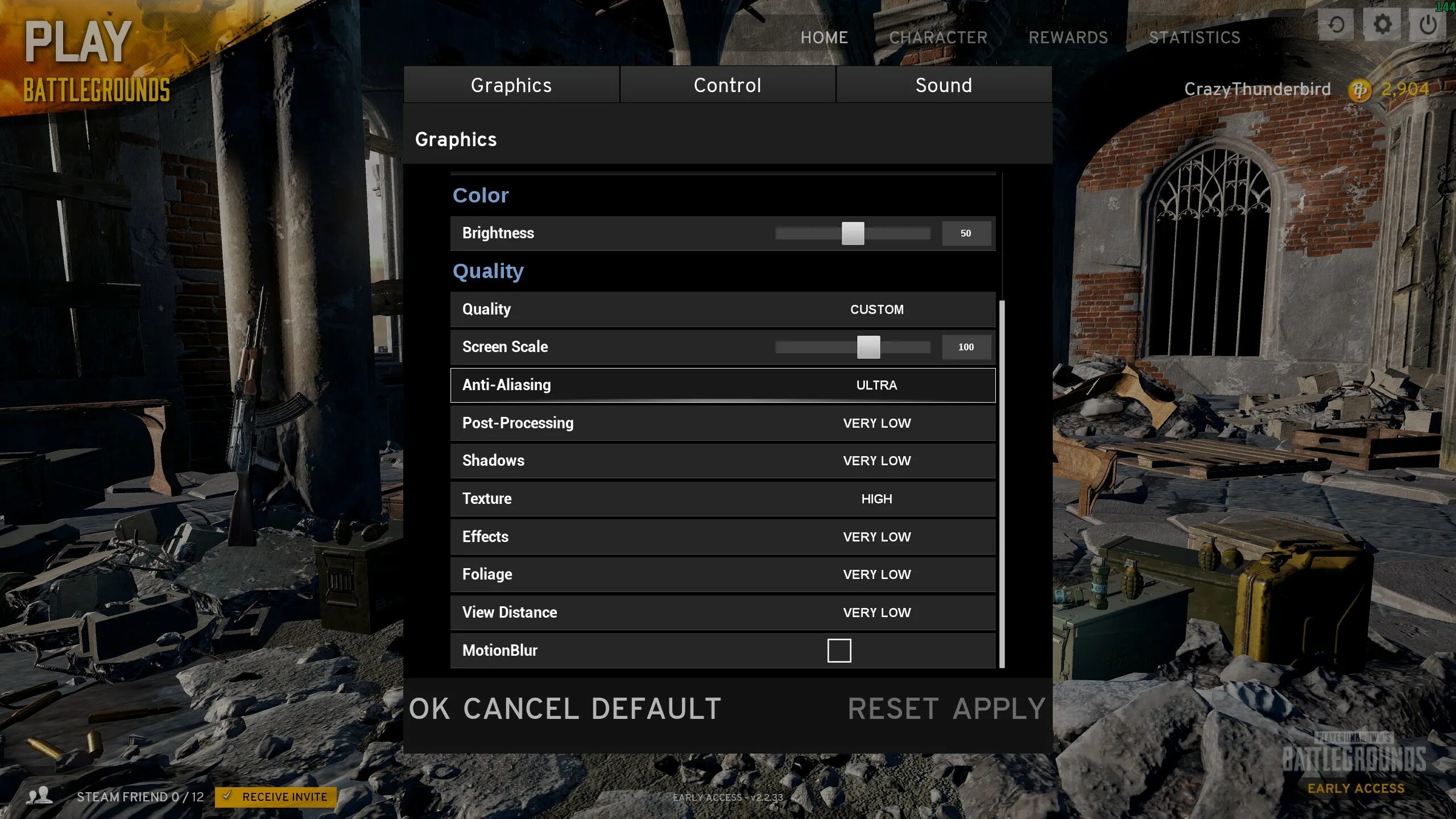Select Anti-Aliasing quality dropdown
The width and height of the screenshot is (1456, 819).
[876, 384]
